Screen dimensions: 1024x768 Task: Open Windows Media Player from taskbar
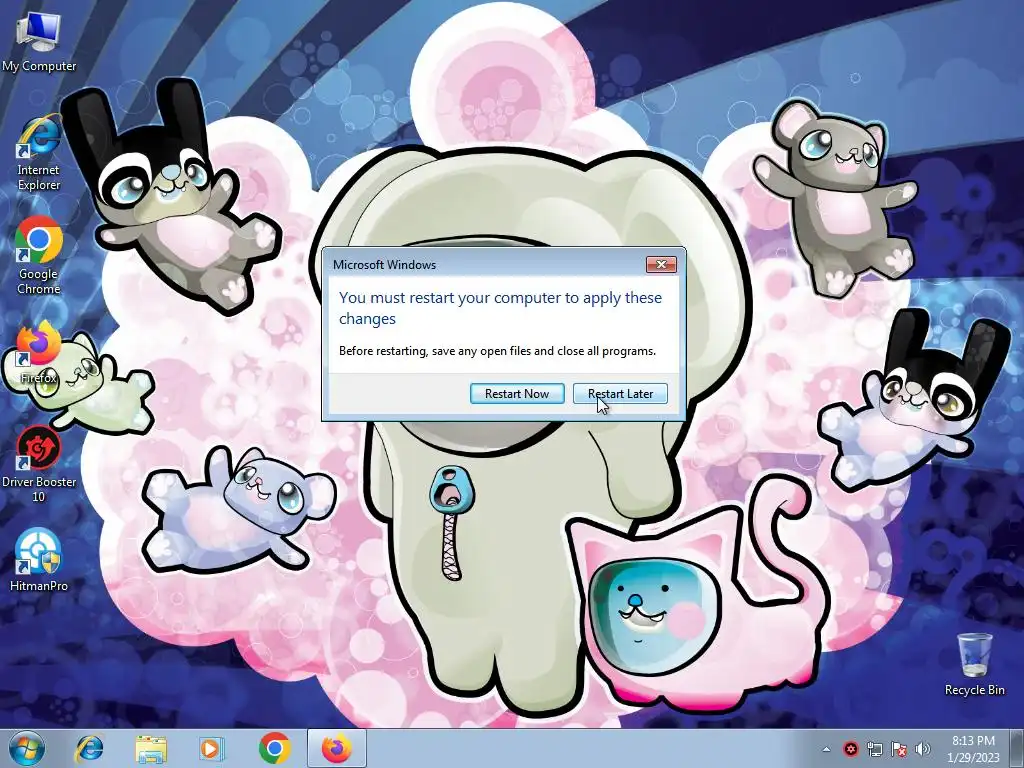point(211,749)
